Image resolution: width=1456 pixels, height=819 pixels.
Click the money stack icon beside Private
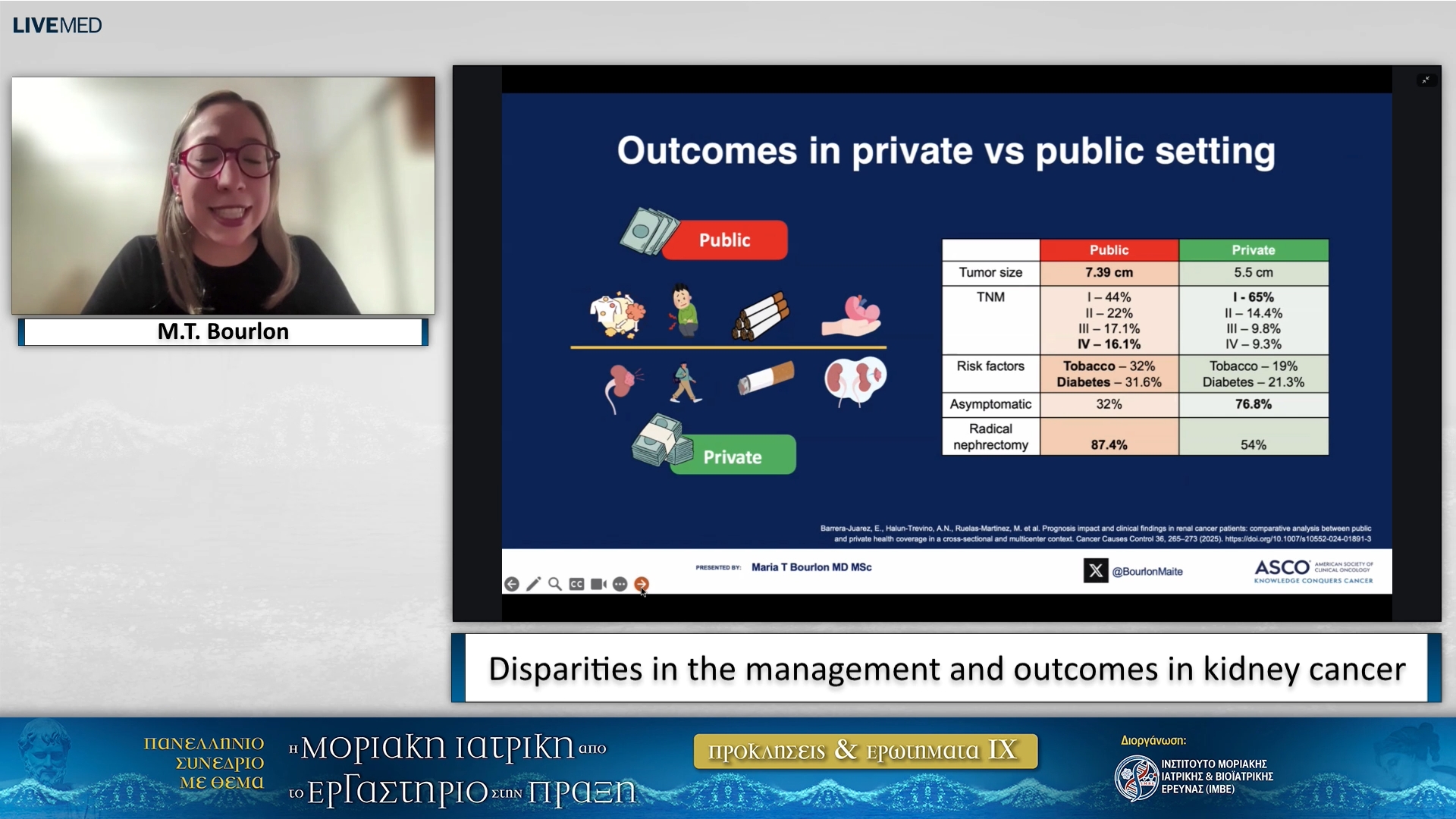pyautogui.click(x=661, y=441)
